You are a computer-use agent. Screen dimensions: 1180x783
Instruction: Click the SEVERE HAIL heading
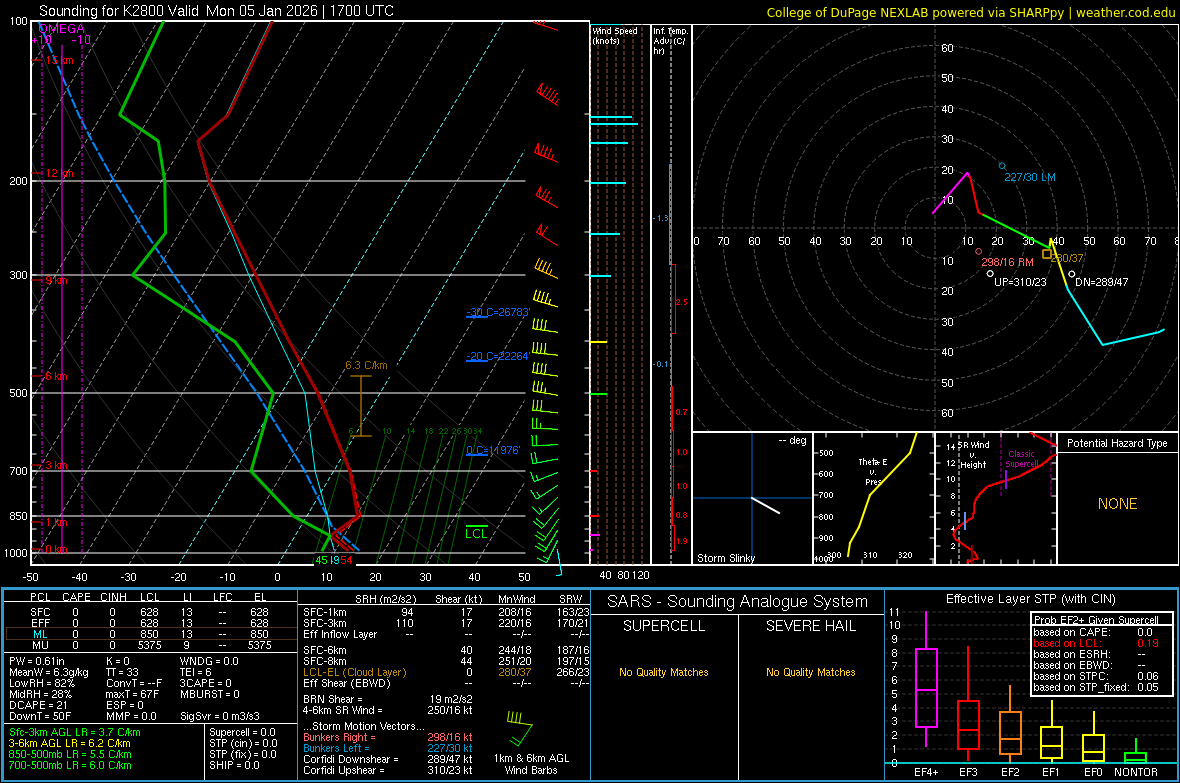pos(810,626)
